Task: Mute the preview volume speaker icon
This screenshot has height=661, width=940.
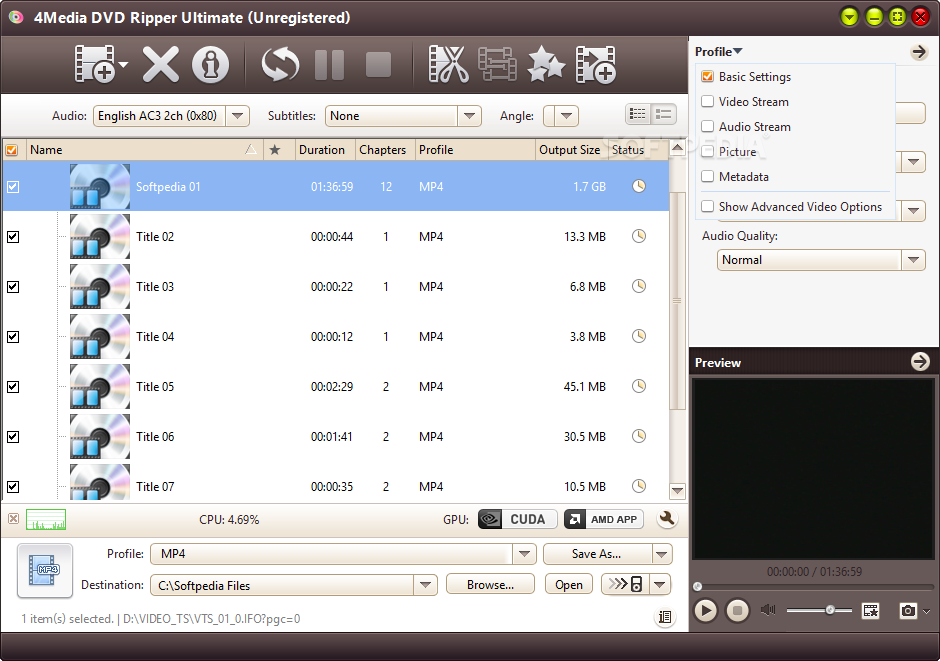Action: 768,610
